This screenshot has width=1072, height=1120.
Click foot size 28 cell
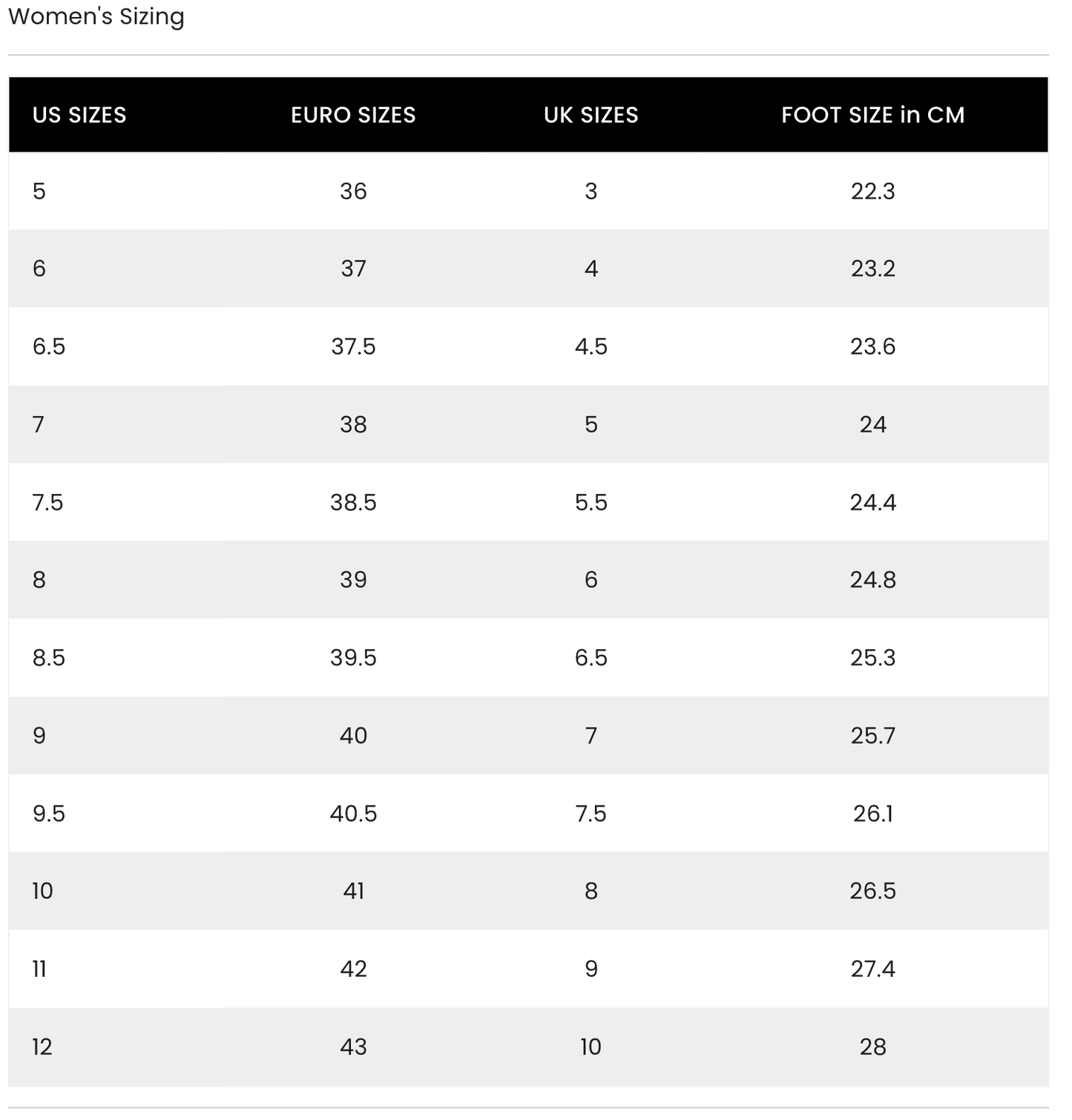tap(872, 1047)
